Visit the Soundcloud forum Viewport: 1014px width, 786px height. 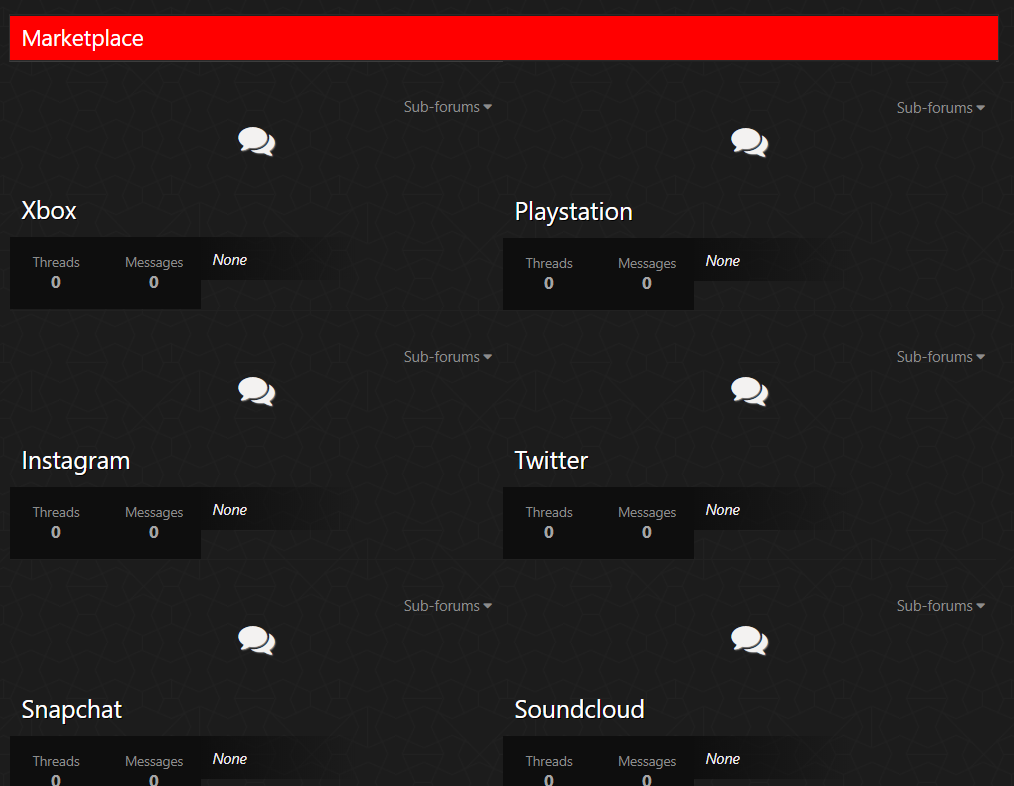point(579,710)
